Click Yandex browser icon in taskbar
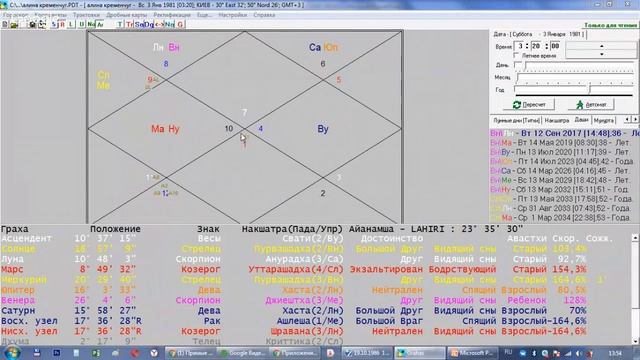640x360 pixels. point(154,353)
